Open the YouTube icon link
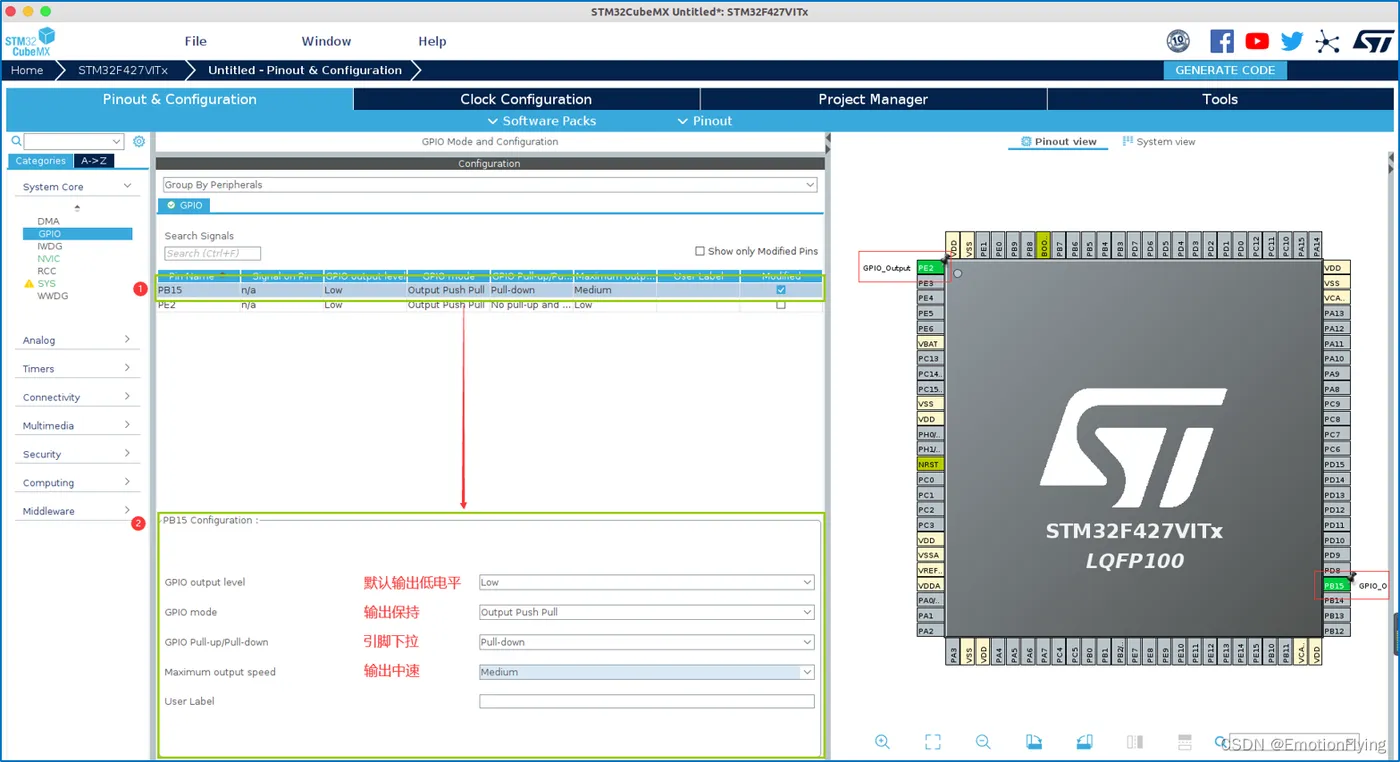The image size is (1400, 762). 1257,41
